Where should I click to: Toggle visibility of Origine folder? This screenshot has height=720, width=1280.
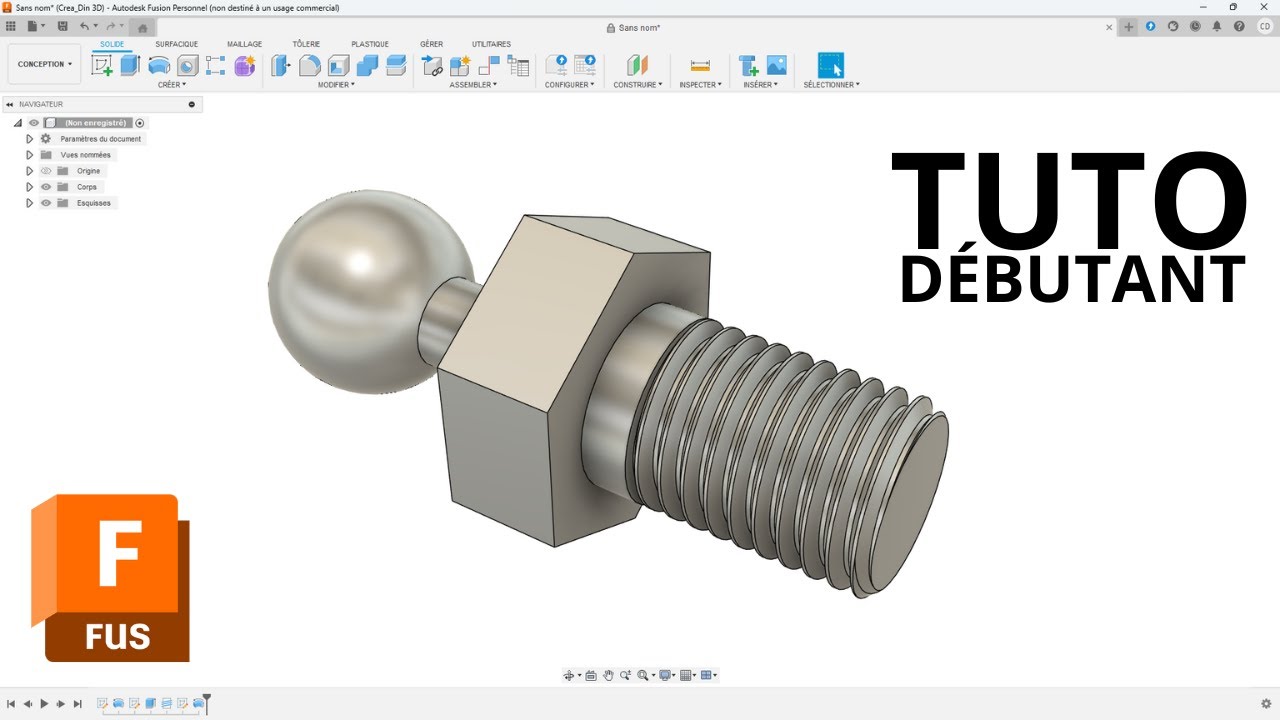46,171
